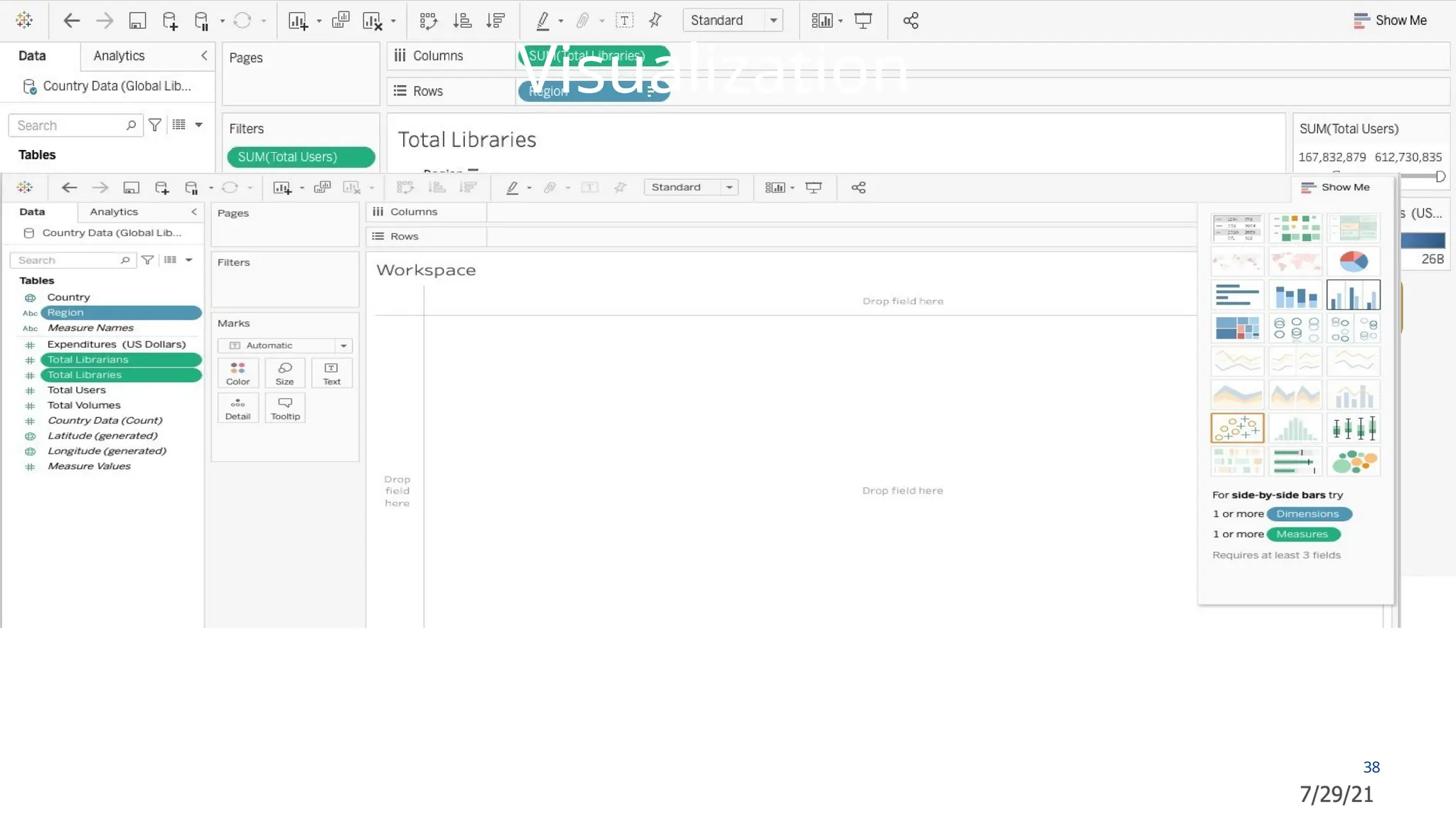Select the treemap chart type in Show Me
Image resolution: width=1456 pixels, height=819 pixels.
[x=1237, y=328]
